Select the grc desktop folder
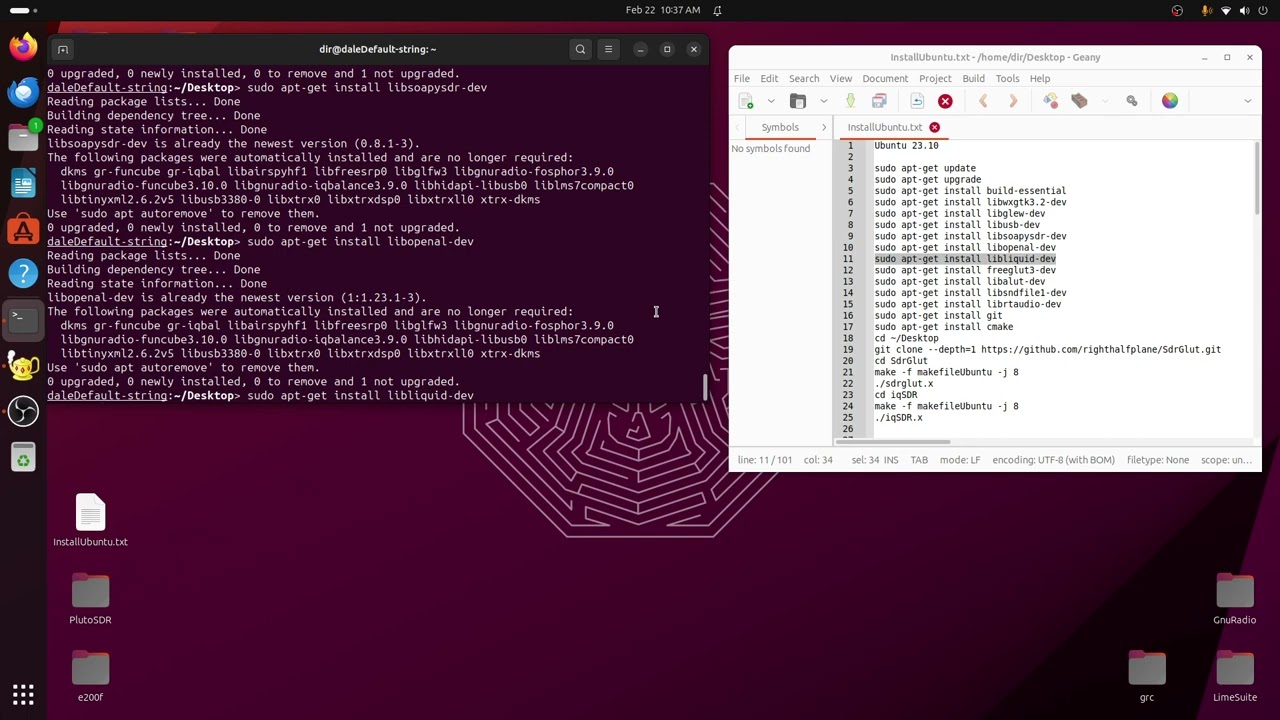1280x720 pixels. point(1147,677)
